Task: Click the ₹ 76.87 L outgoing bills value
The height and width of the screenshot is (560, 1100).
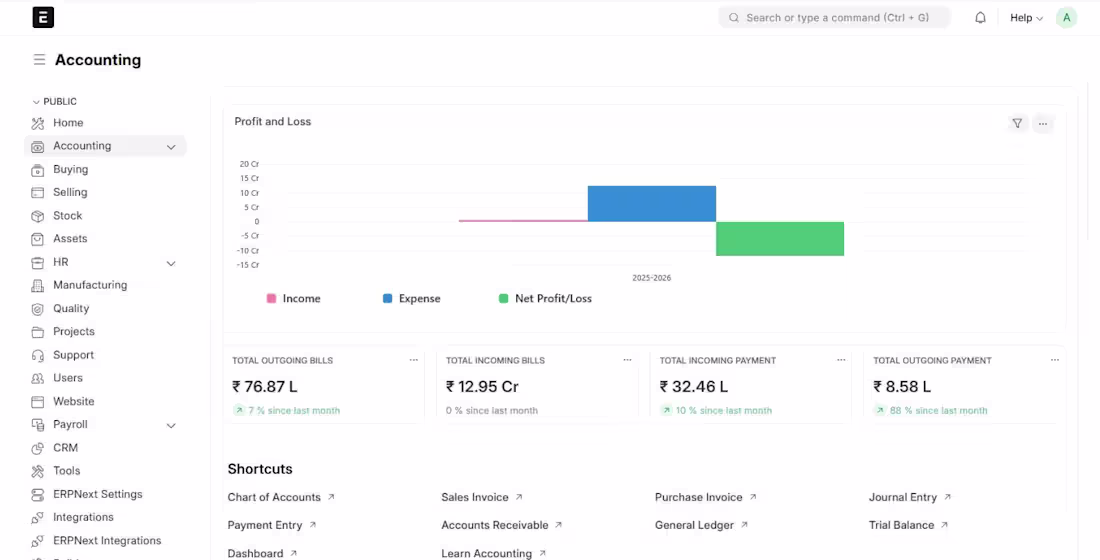Action: coord(264,387)
